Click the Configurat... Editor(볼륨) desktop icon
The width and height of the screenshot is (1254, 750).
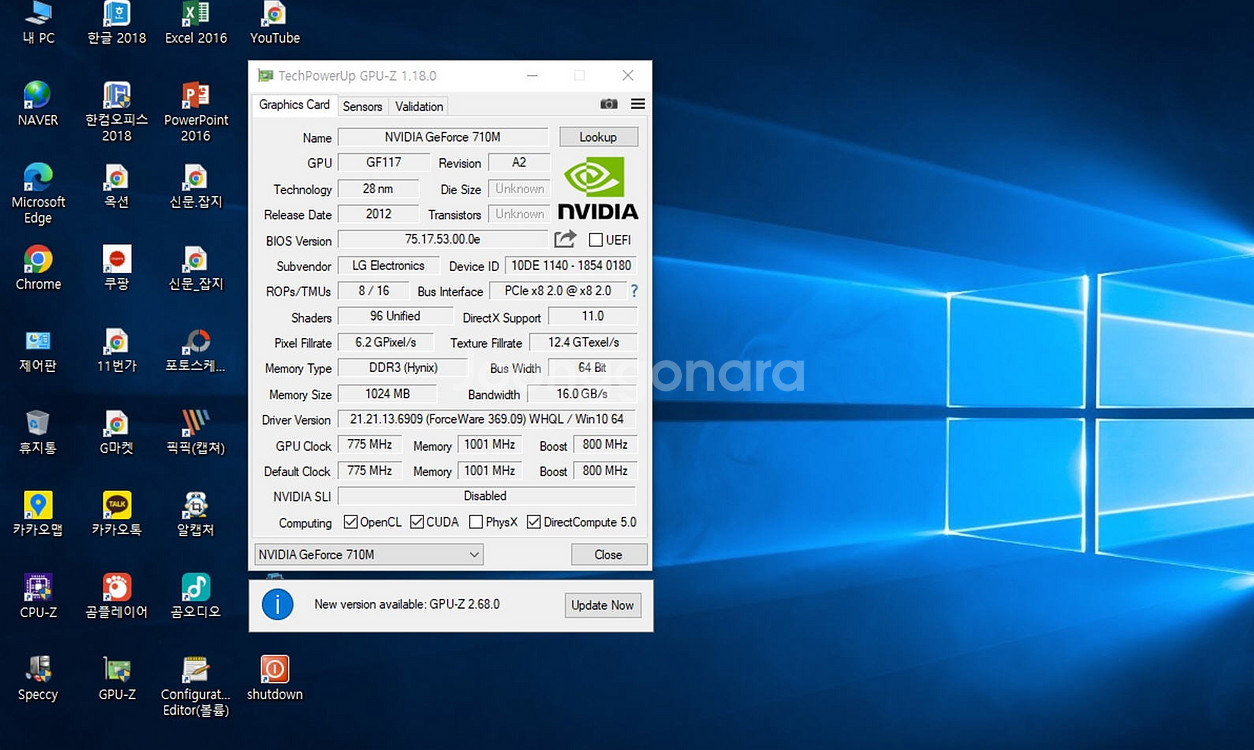[x=196, y=686]
